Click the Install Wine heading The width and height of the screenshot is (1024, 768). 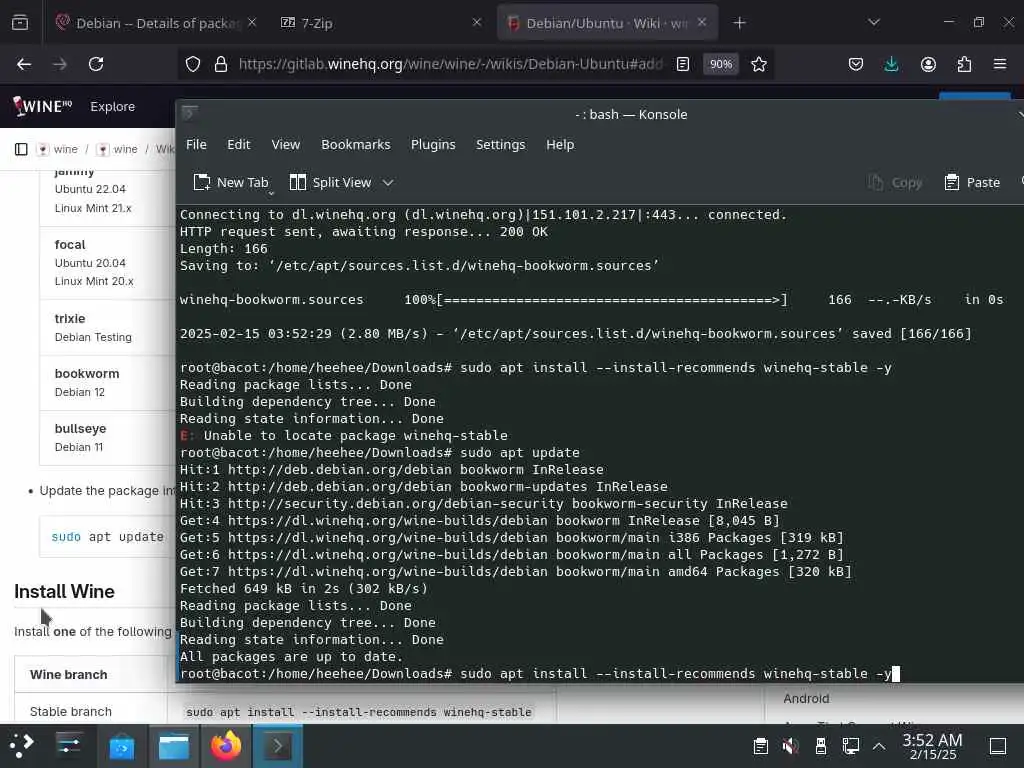(64, 591)
